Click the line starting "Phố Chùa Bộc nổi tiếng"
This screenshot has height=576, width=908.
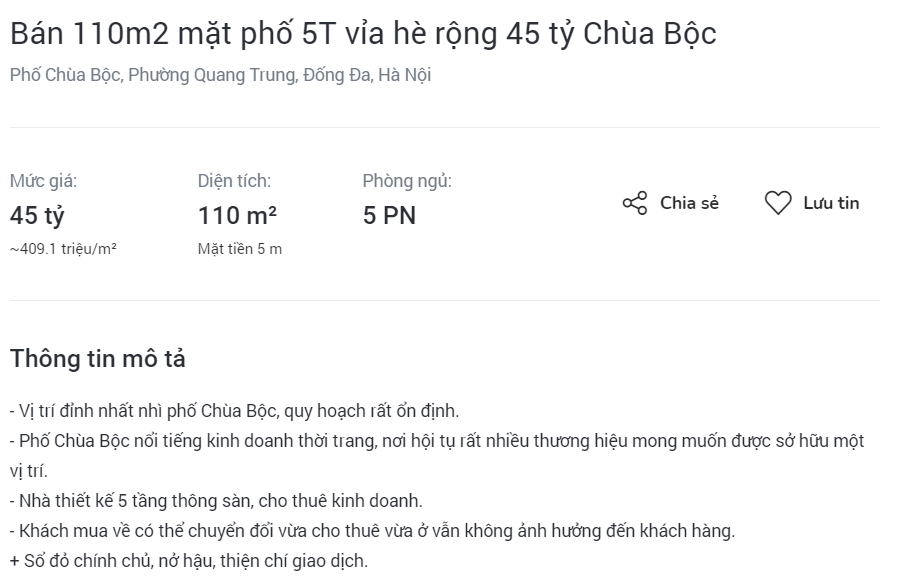436,441
